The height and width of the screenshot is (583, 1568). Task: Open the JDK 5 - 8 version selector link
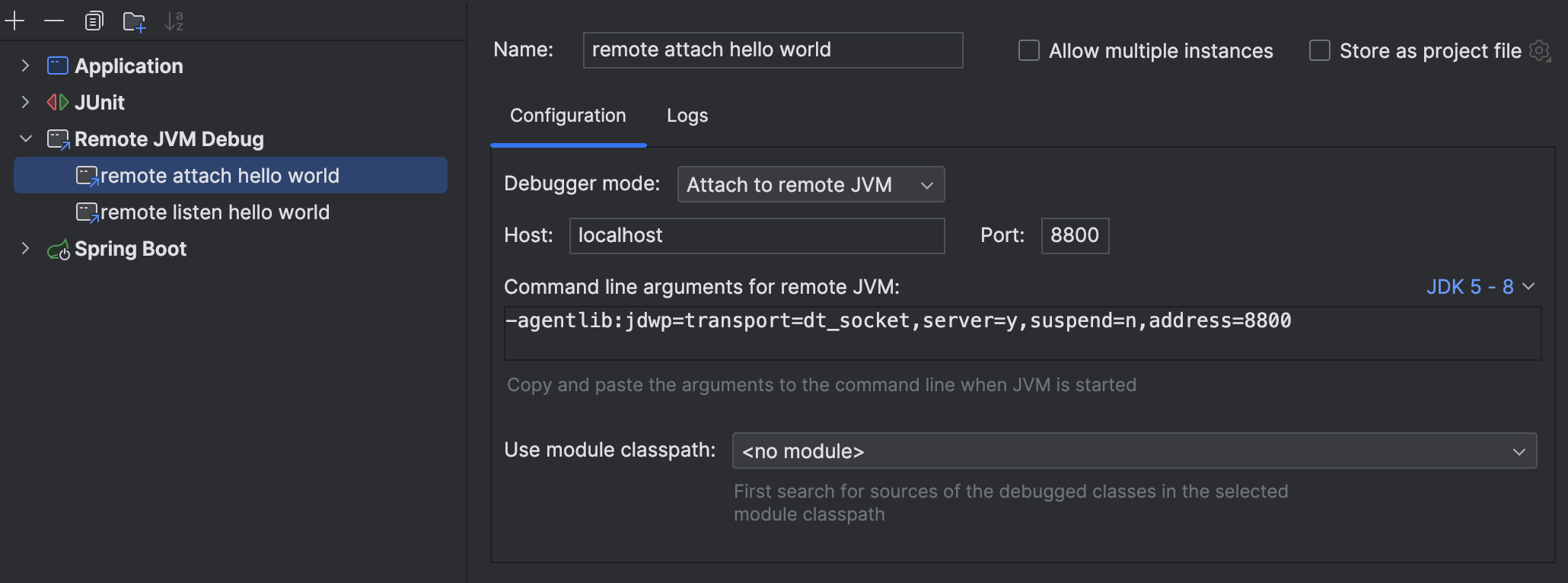click(1480, 287)
